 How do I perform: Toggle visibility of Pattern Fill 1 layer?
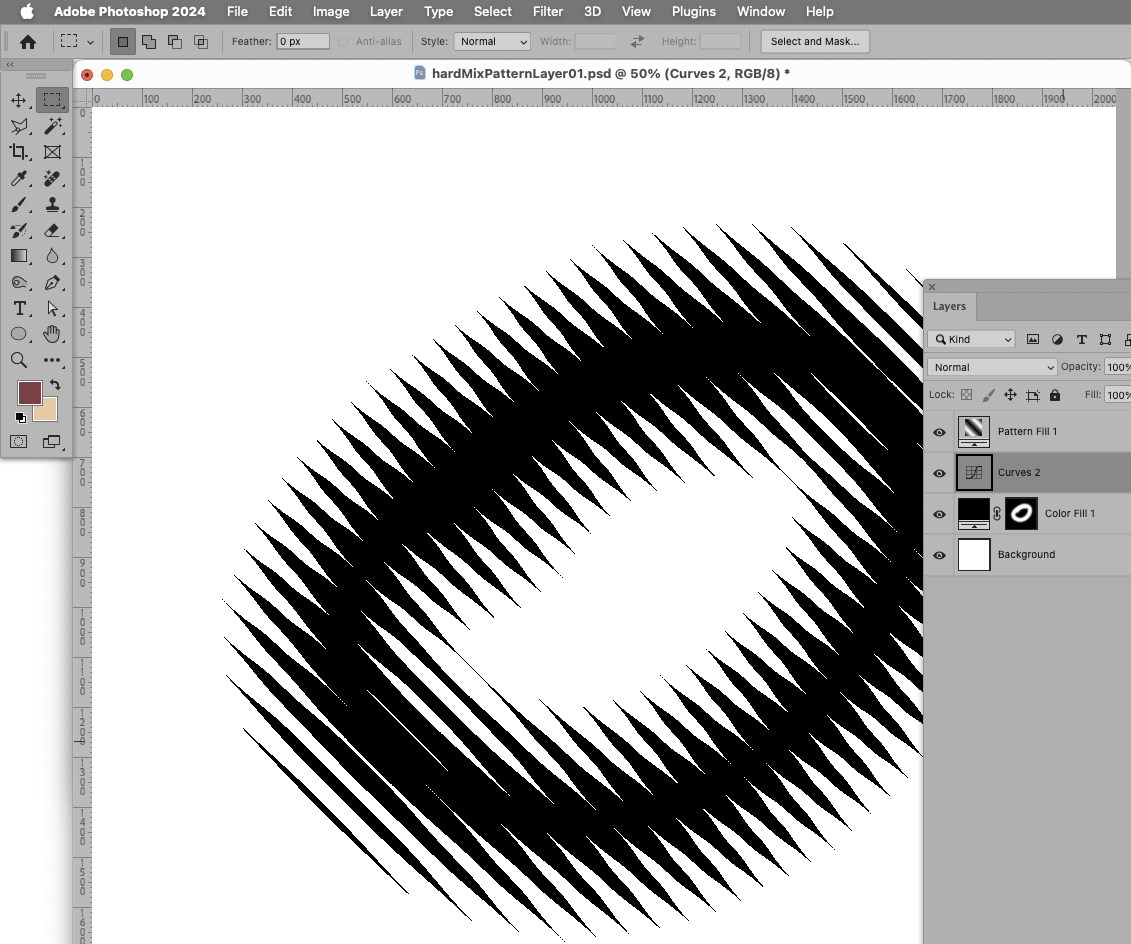coord(938,432)
